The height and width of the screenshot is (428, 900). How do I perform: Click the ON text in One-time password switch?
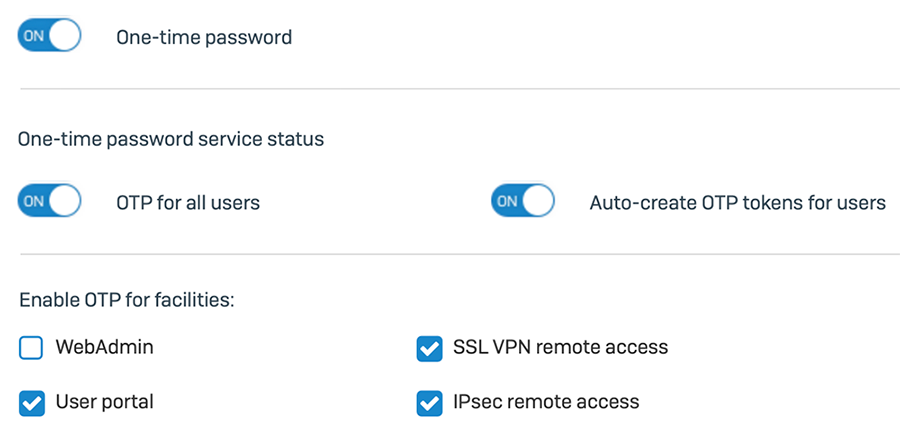pyautogui.click(x=33, y=37)
